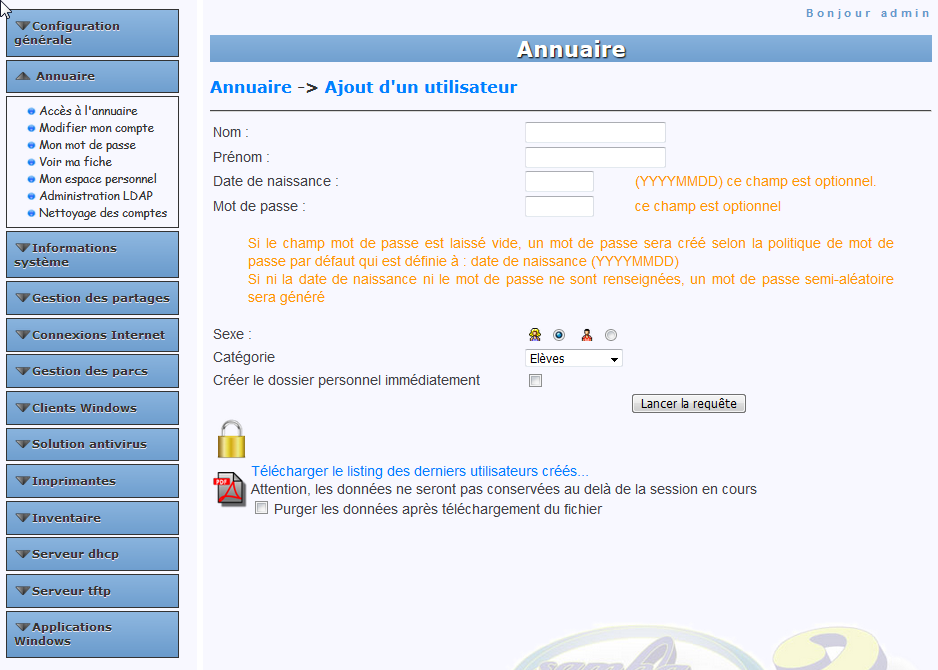This screenshot has width=938, height=670.
Task: Go to Mon mot de passe
Action: pyautogui.click(x=87, y=145)
